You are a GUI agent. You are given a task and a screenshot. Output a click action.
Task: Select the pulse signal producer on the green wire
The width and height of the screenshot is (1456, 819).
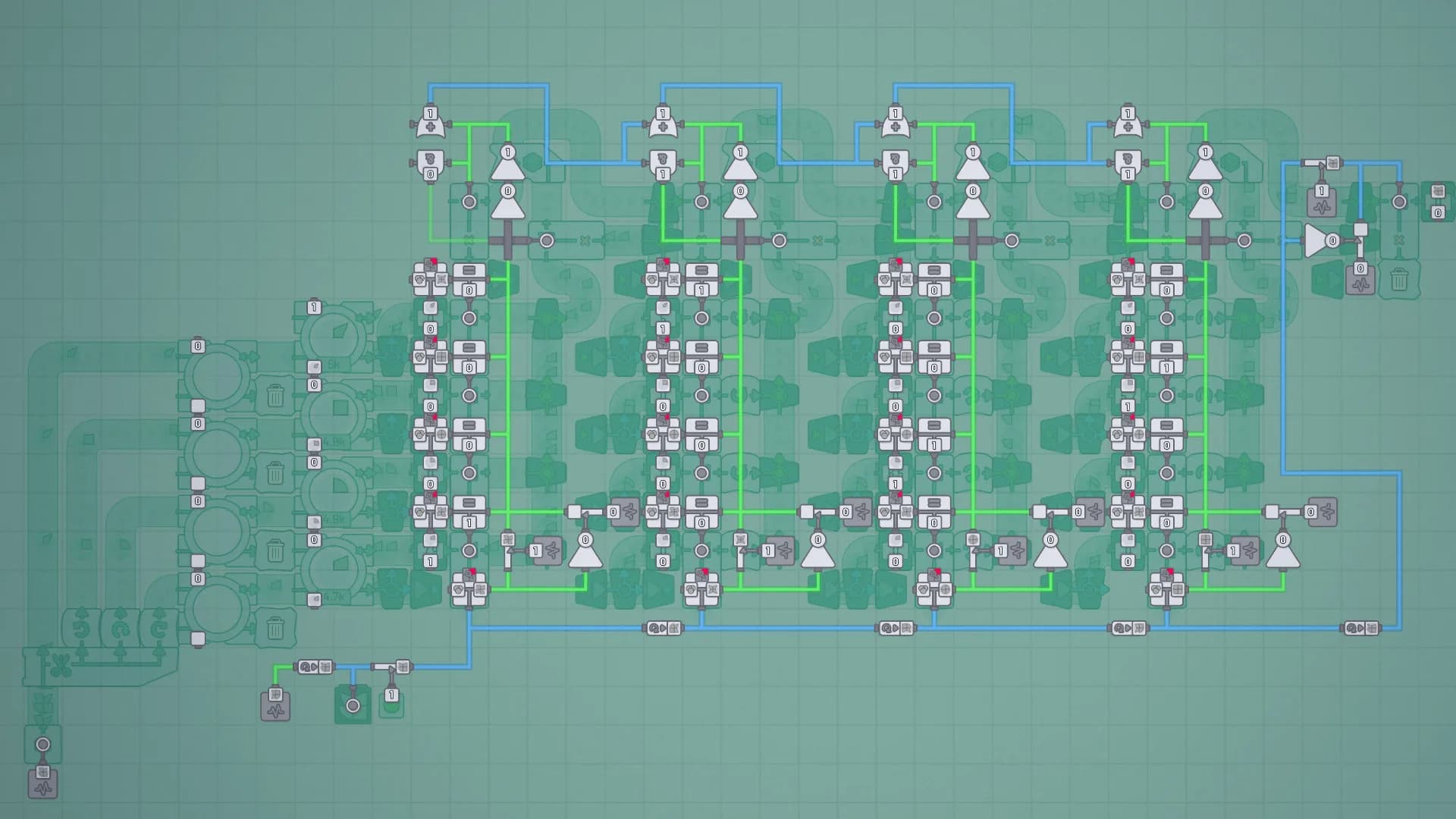click(275, 704)
